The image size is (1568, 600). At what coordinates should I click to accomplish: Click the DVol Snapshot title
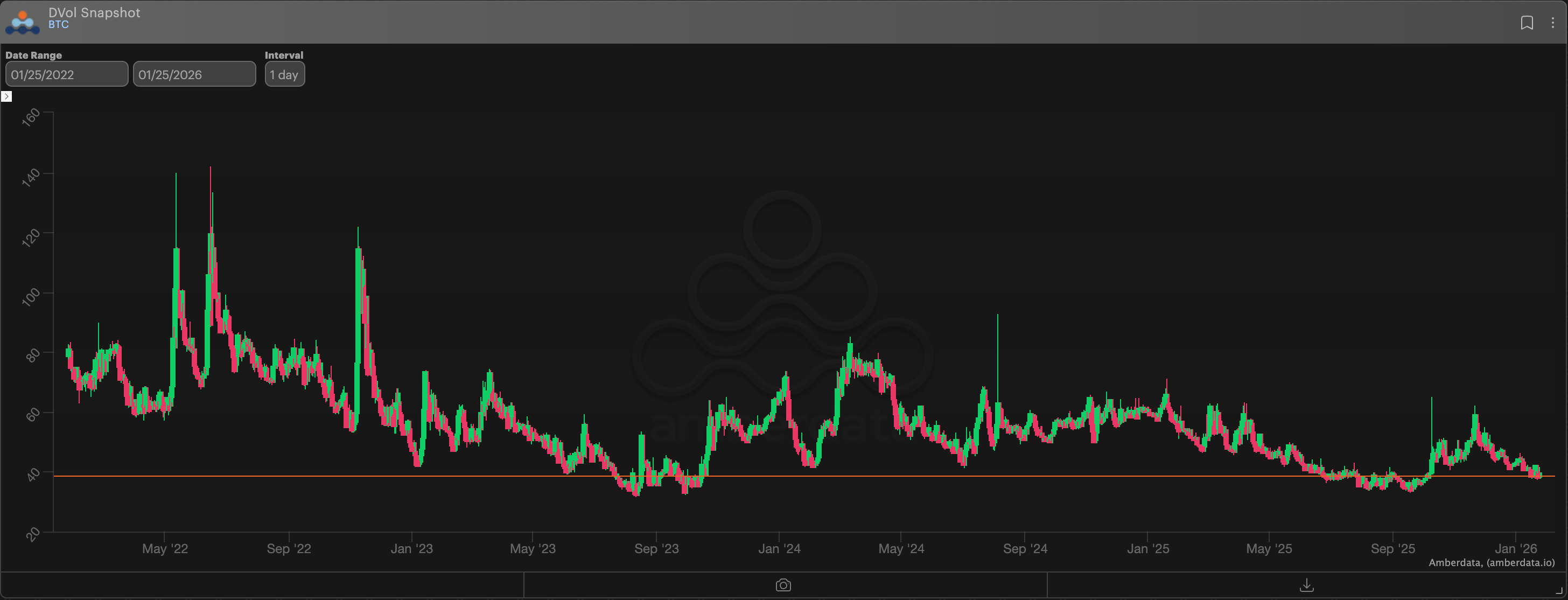94,12
